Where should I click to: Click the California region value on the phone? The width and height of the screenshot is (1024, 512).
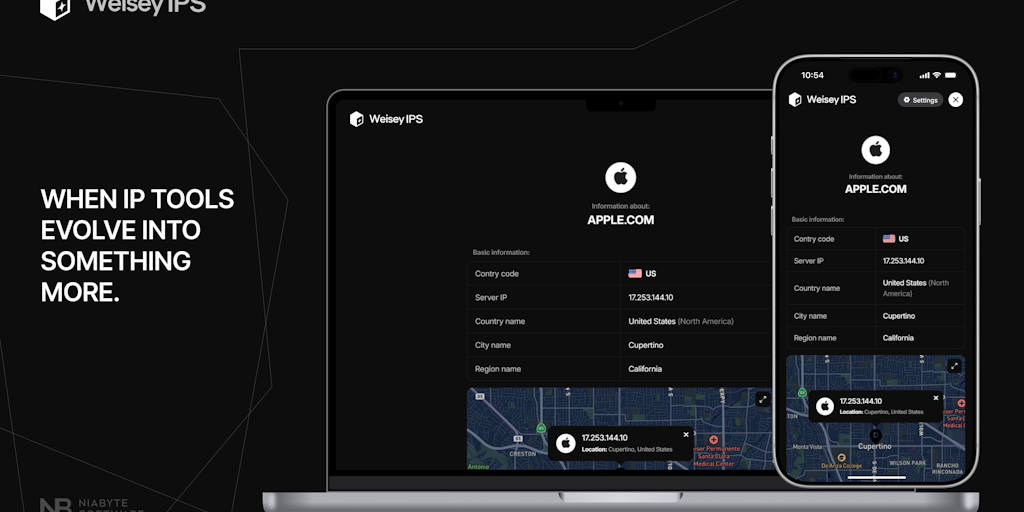[x=898, y=338]
